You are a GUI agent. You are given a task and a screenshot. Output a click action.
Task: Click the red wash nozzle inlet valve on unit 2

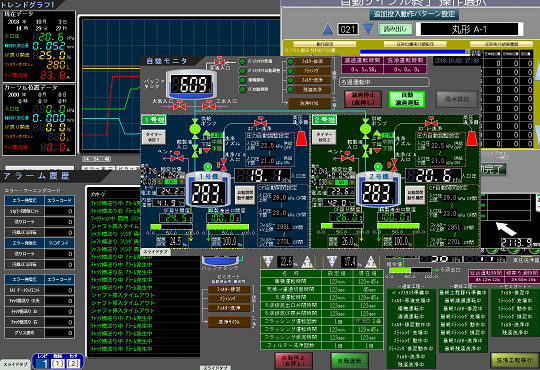tap(394, 165)
